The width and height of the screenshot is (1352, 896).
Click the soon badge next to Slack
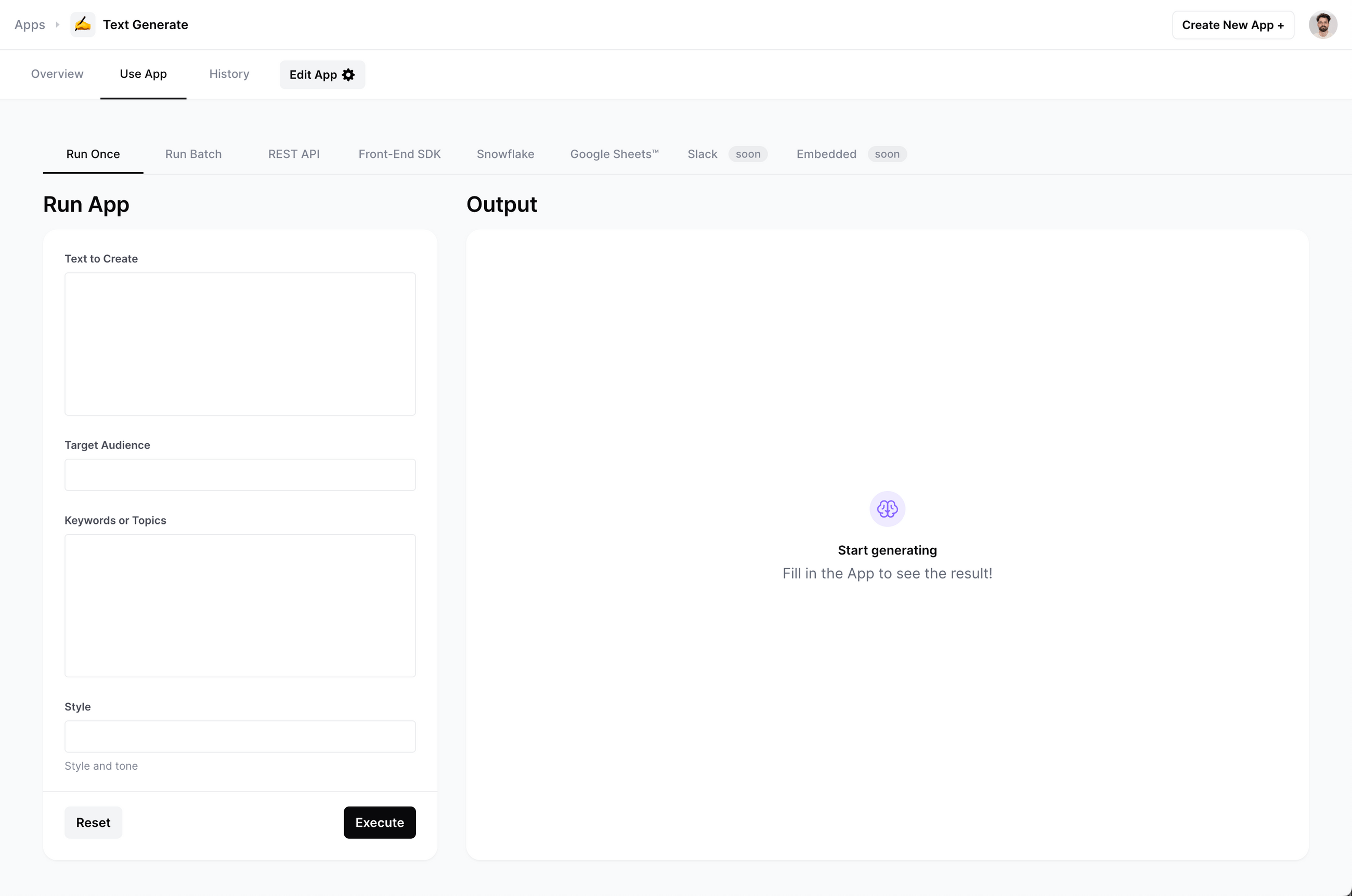pyautogui.click(x=748, y=154)
